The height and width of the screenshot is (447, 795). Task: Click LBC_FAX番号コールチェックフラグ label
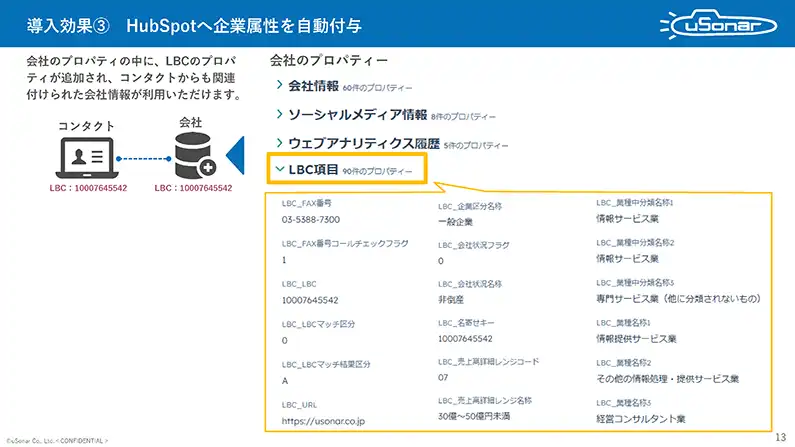tap(345, 243)
